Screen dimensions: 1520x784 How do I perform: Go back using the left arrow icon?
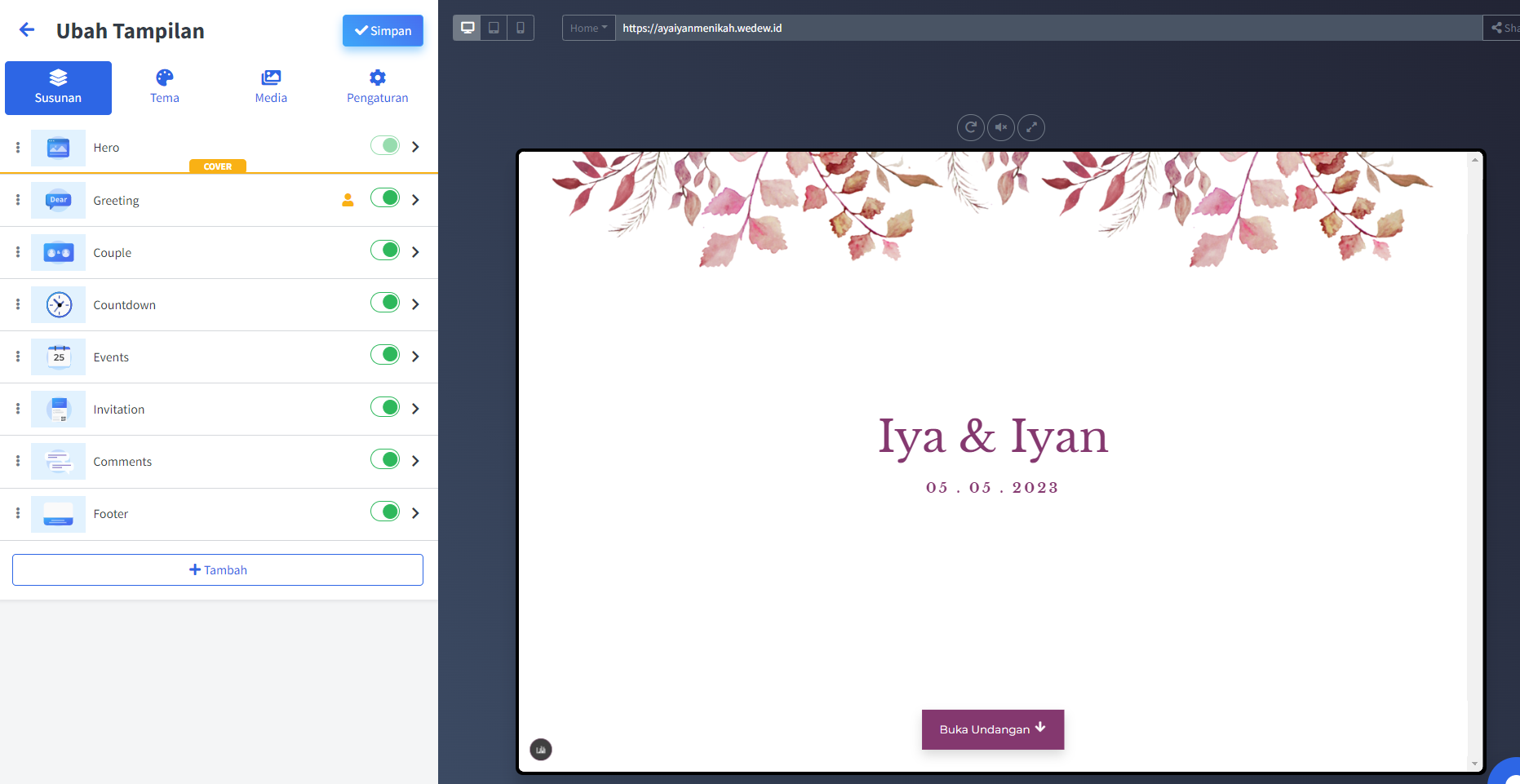[27, 30]
